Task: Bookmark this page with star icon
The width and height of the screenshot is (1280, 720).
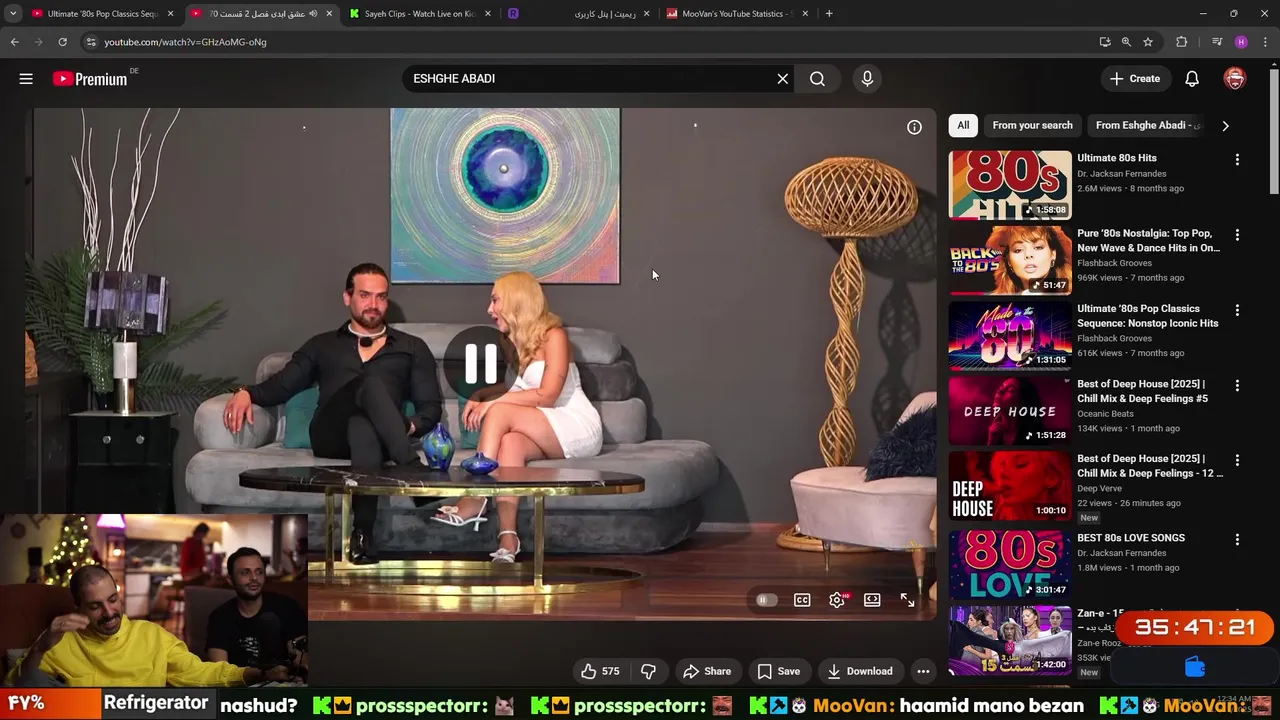Action: tap(1148, 42)
